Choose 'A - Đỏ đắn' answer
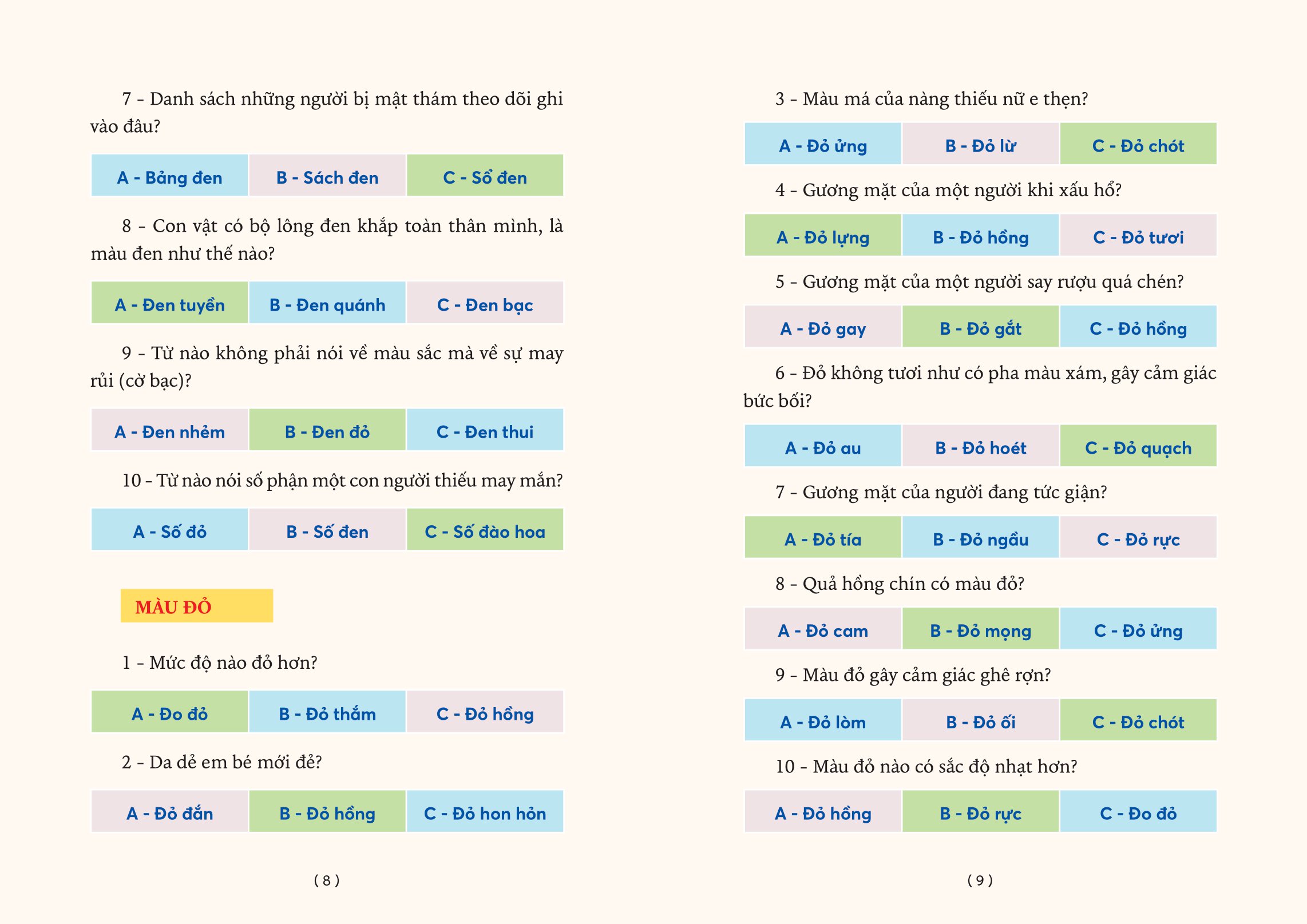Screen dimensions: 1307x924 pyautogui.click(x=169, y=812)
